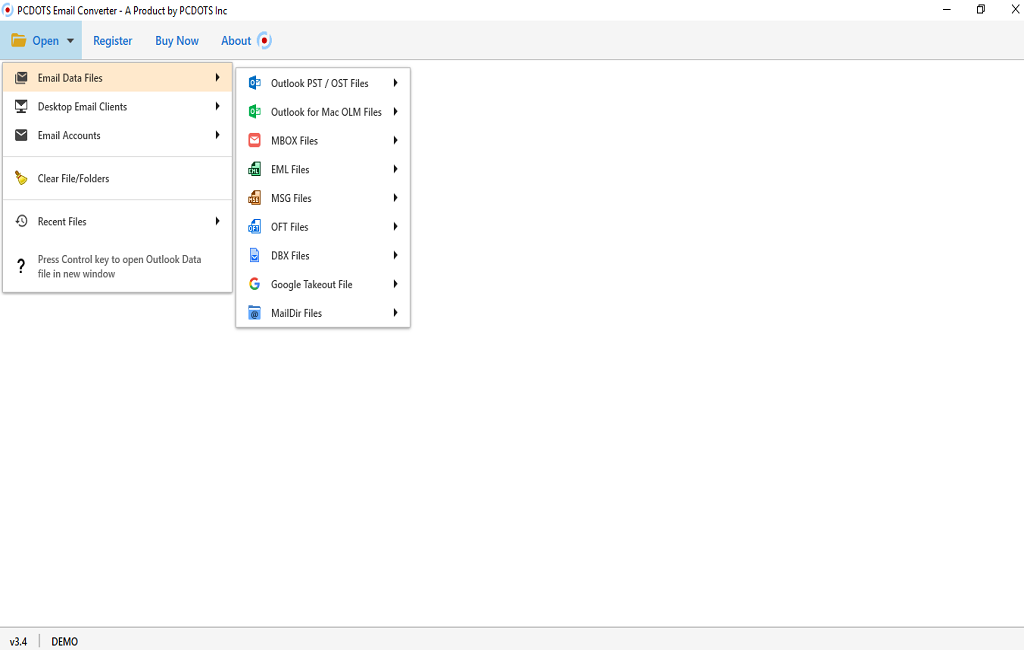Click the Google Takeout G icon

(255, 284)
